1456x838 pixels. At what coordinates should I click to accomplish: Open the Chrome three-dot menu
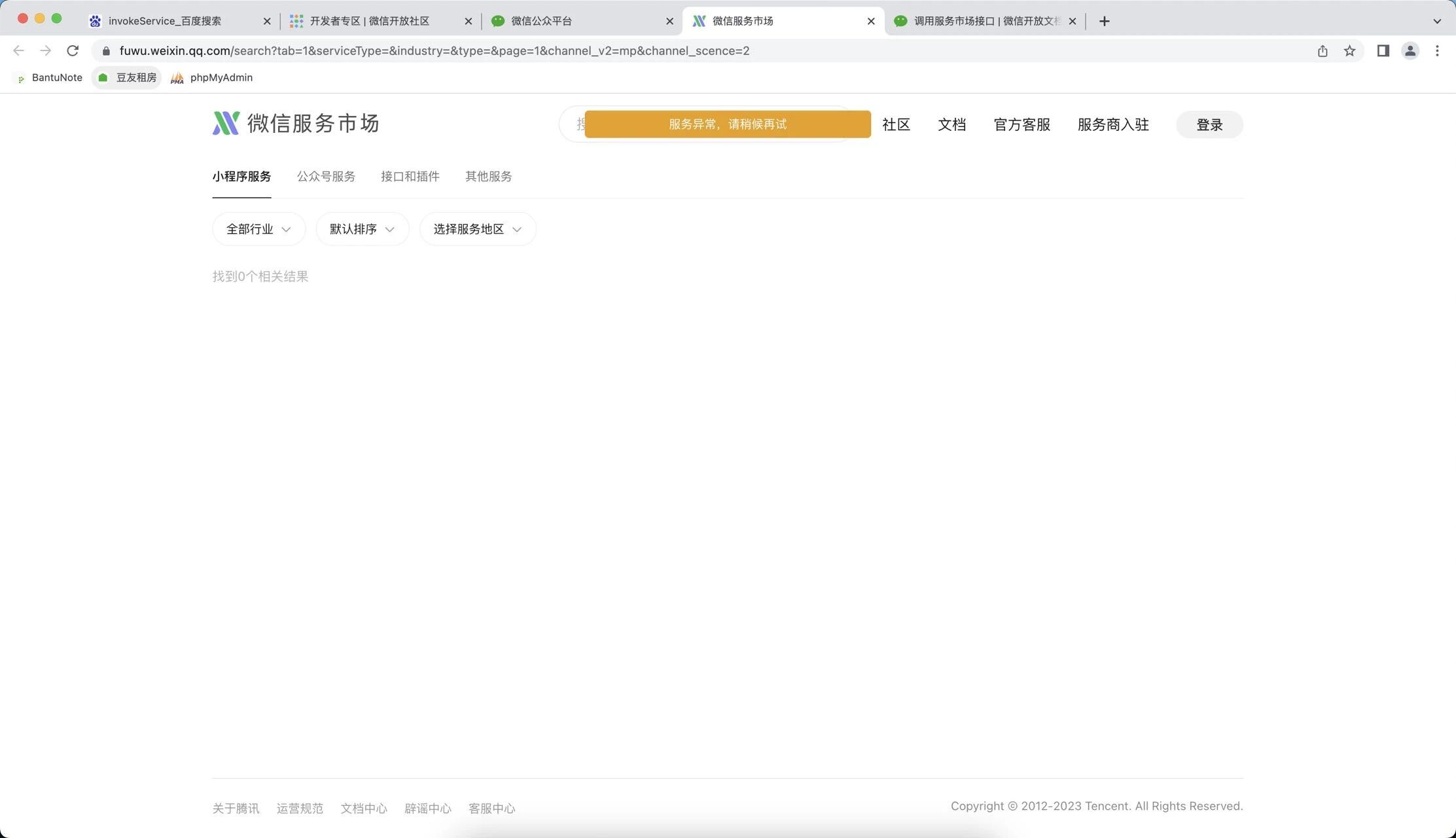1437,50
